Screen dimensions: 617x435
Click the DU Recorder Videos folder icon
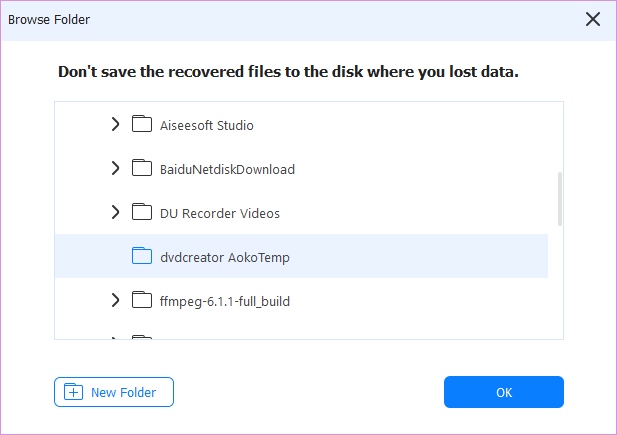142,213
